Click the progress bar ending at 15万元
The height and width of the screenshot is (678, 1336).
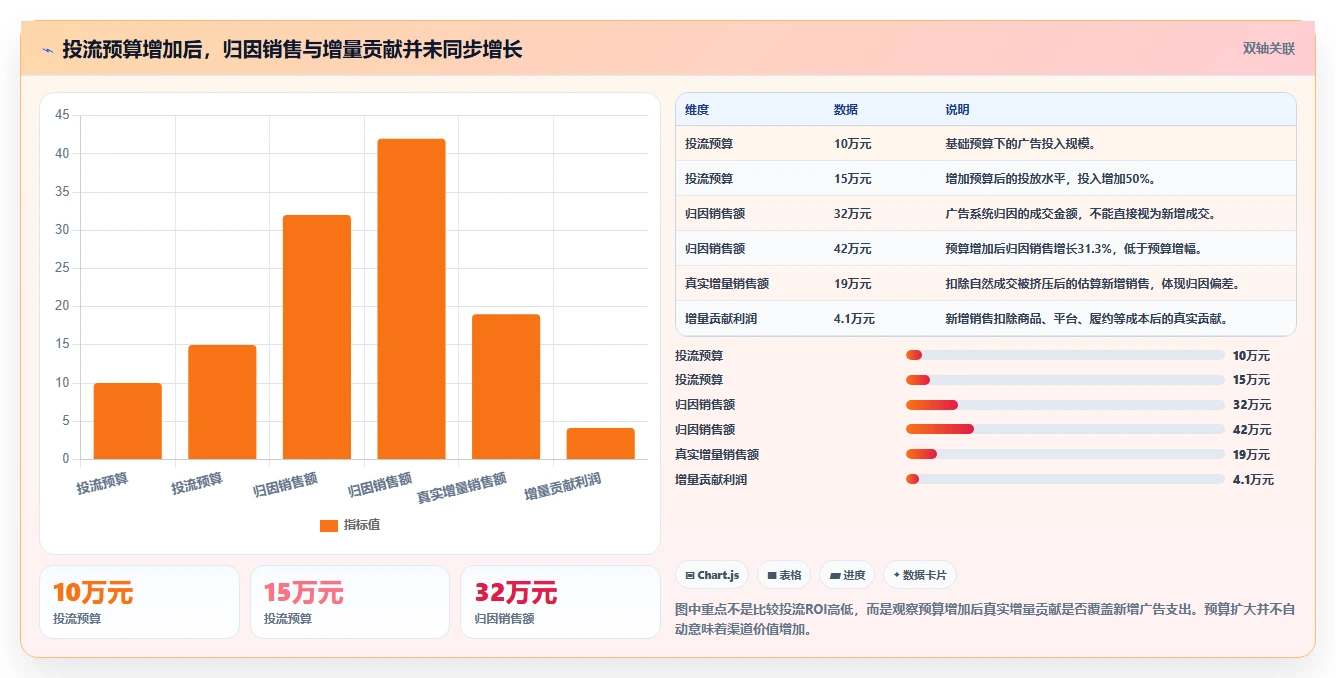1065,380
